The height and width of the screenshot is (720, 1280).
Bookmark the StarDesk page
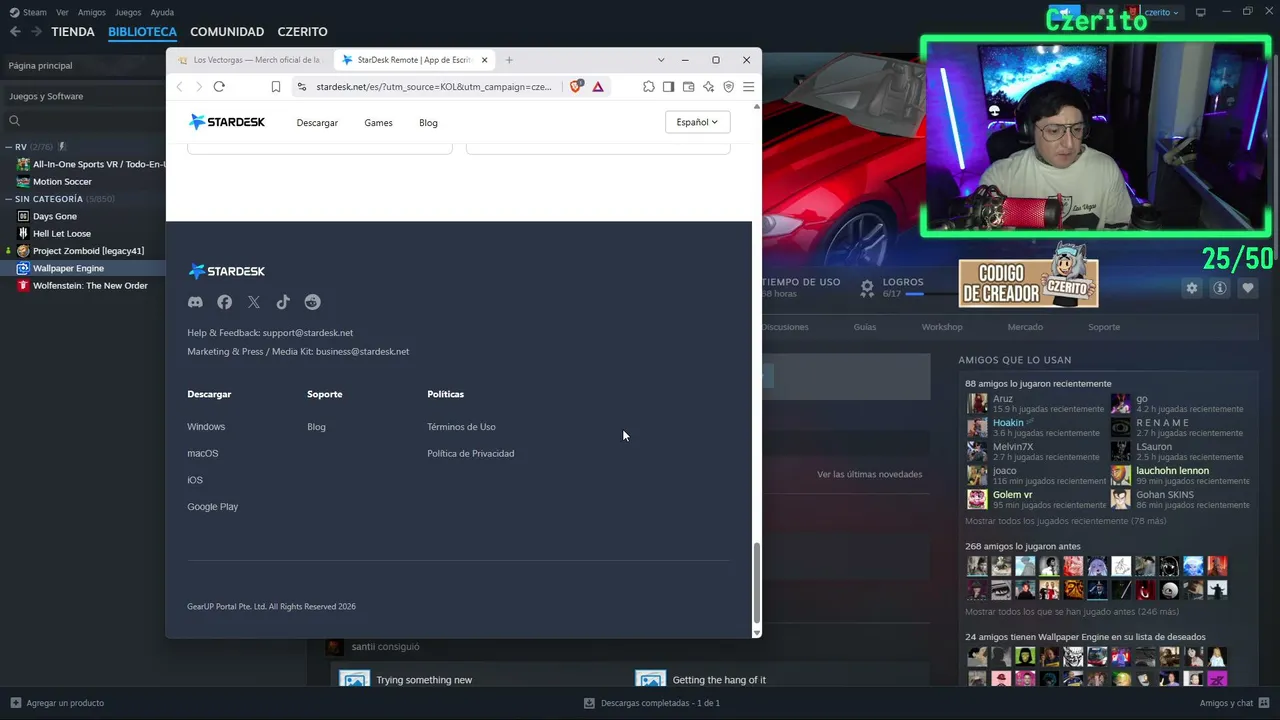coord(276,87)
